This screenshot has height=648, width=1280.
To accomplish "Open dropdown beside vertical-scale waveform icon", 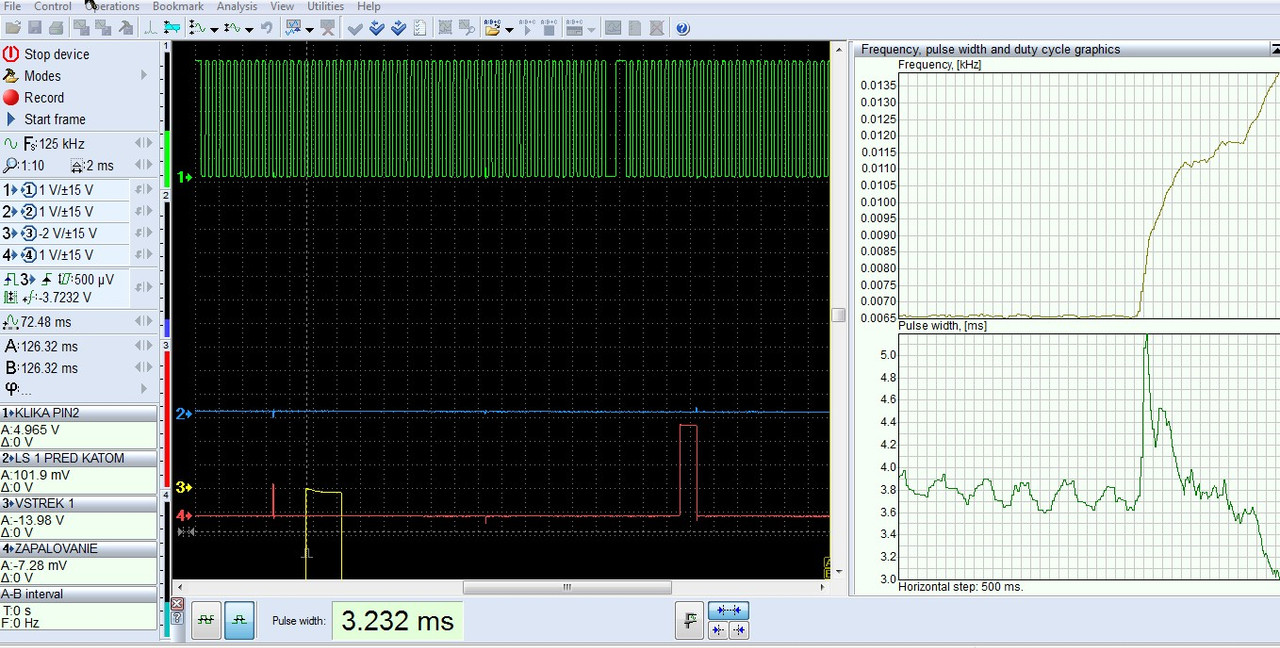I will 214,29.
